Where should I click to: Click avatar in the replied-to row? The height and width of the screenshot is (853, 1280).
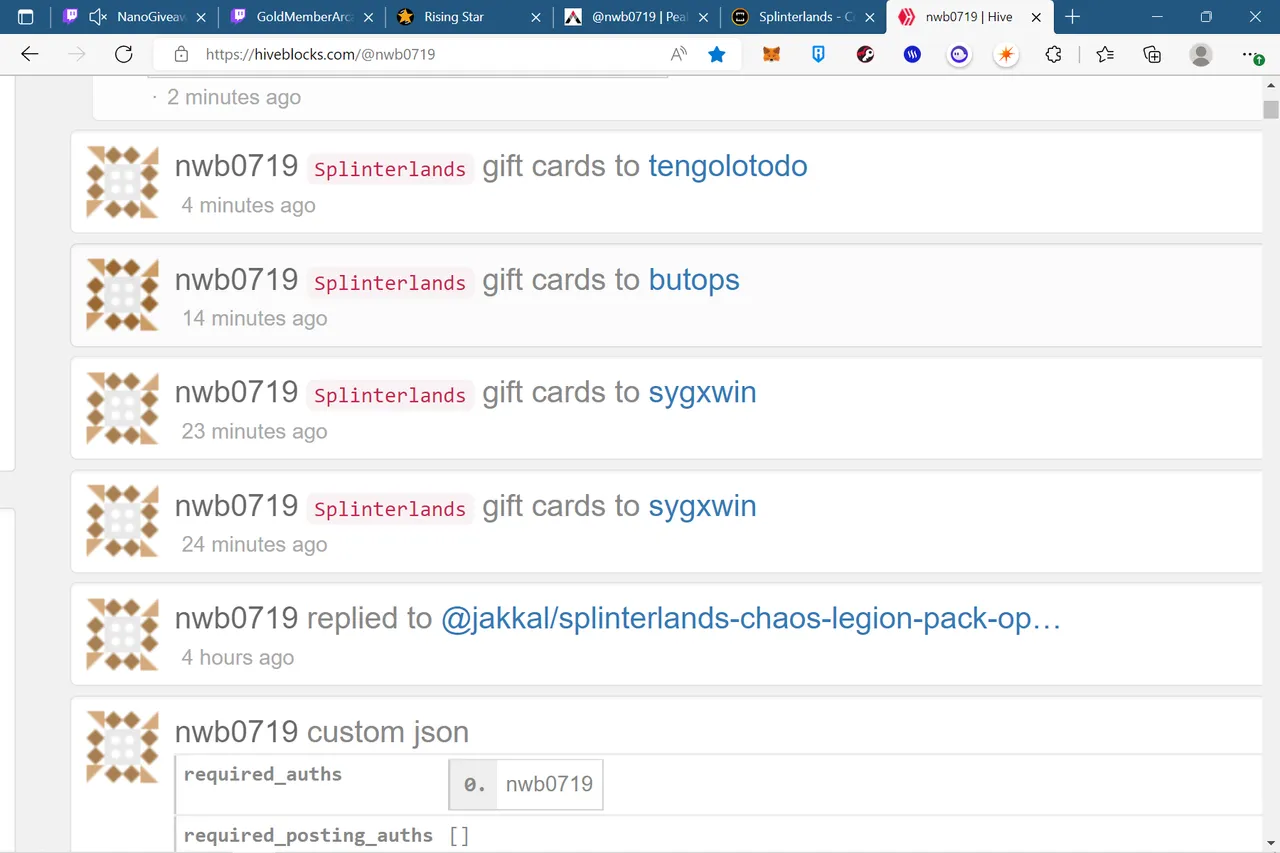[x=122, y=634]
